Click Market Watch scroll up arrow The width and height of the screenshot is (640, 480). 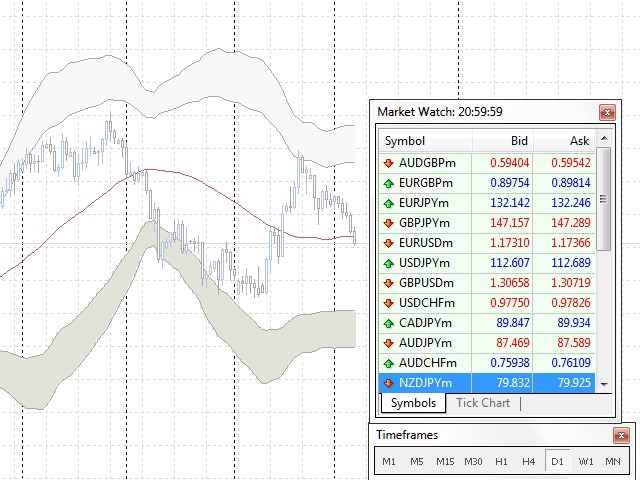point(604,139)
